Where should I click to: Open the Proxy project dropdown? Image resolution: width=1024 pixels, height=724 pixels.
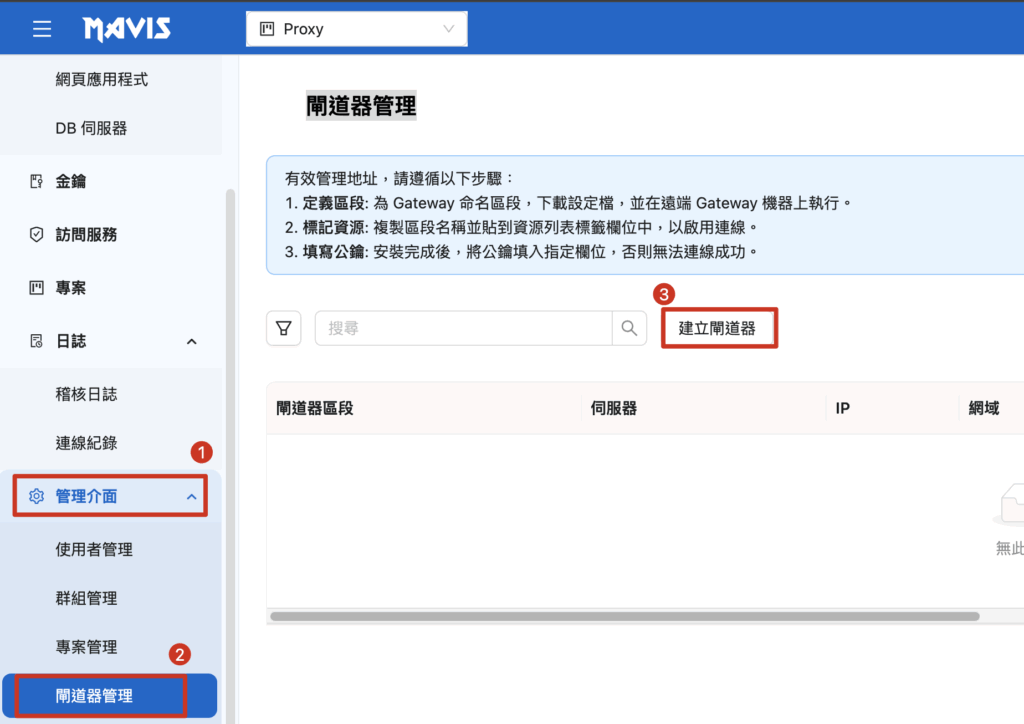pos(356,29)
